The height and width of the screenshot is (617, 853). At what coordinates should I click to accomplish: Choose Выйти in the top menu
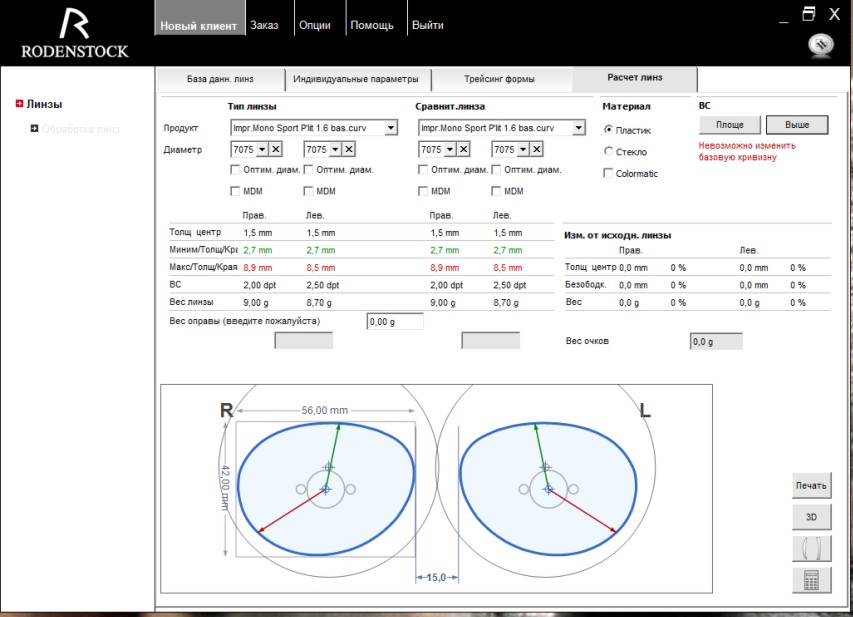tap(428, 25)
